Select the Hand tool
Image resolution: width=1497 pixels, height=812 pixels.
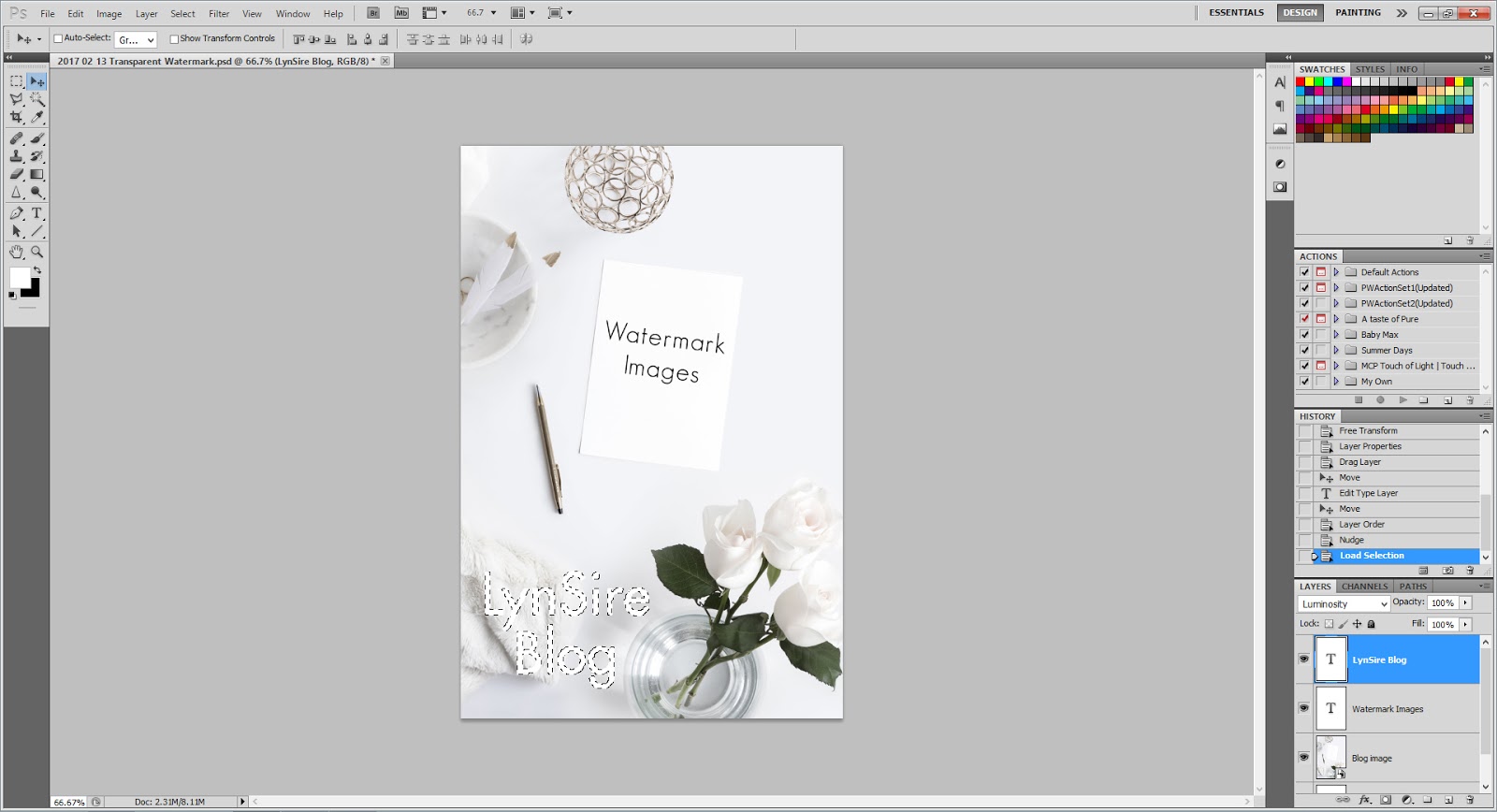[x=16, y=252]
